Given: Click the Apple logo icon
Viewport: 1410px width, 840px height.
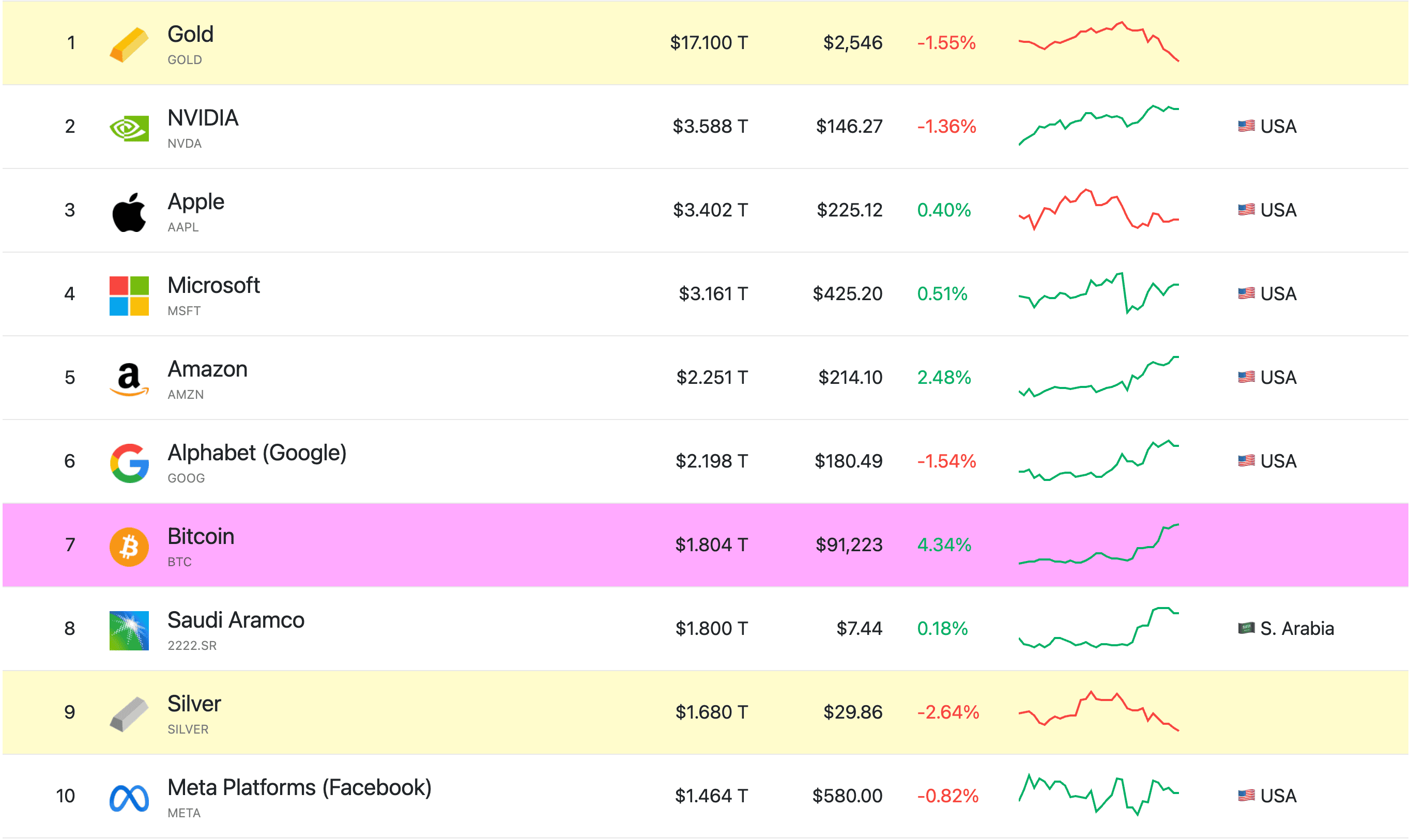Looking at the screenshot, I should [x=129, y=212].
